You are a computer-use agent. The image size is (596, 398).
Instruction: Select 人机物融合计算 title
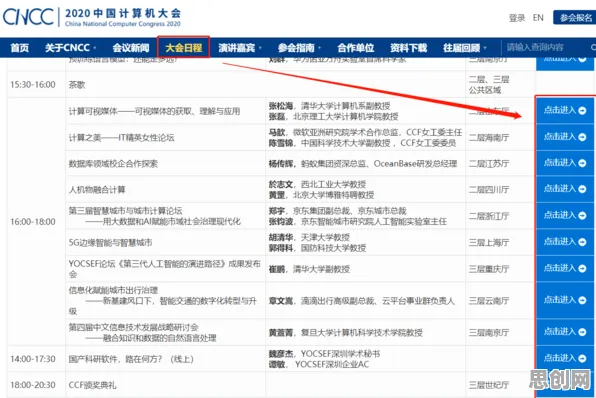tap(97, 190)
